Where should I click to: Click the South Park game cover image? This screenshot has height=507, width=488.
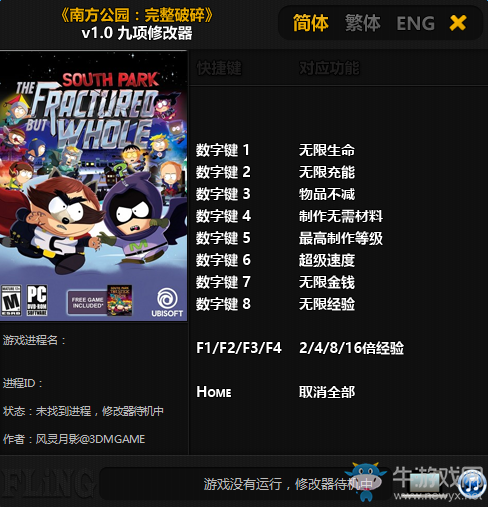[94, 186]
